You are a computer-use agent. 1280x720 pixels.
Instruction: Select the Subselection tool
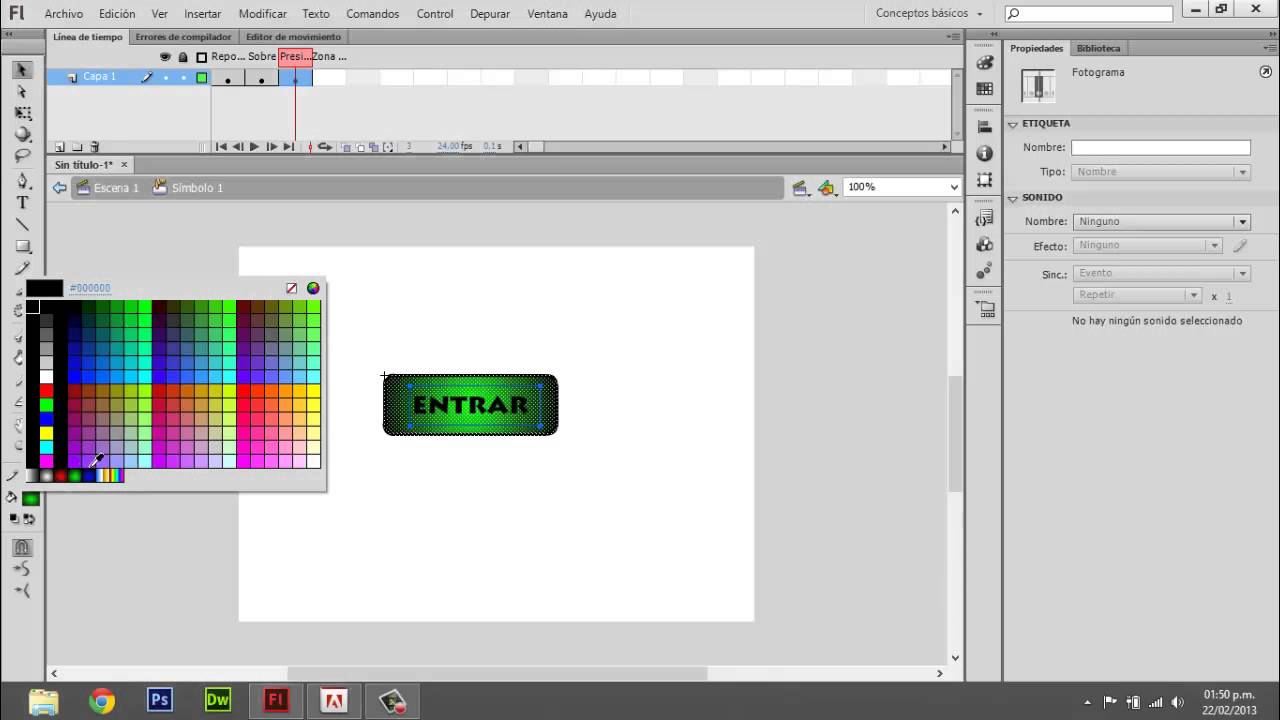[x=23, y=92]
